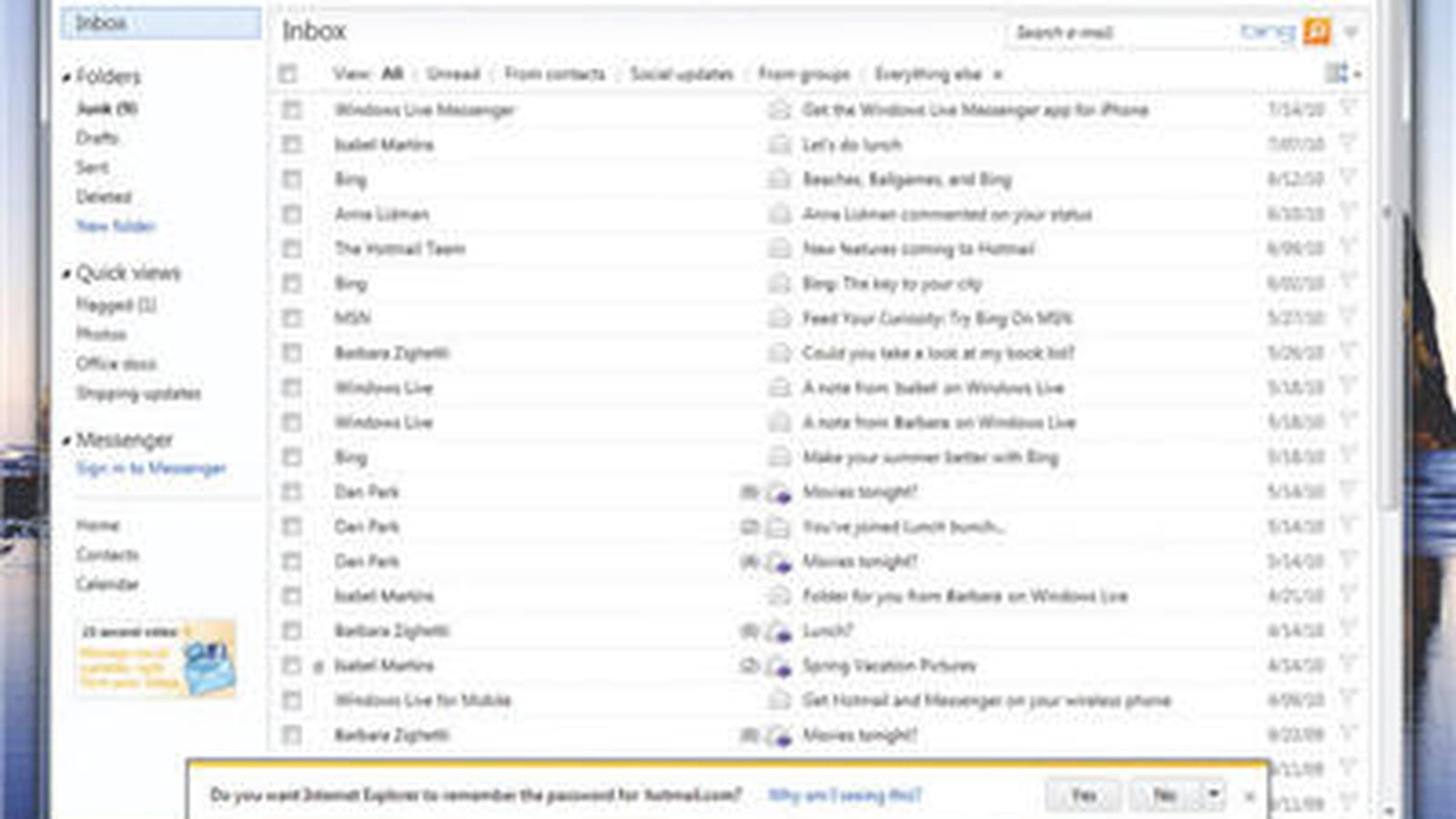Click Yes to remember the password
The image size is (1456, 819).
tap(1083, 794)
